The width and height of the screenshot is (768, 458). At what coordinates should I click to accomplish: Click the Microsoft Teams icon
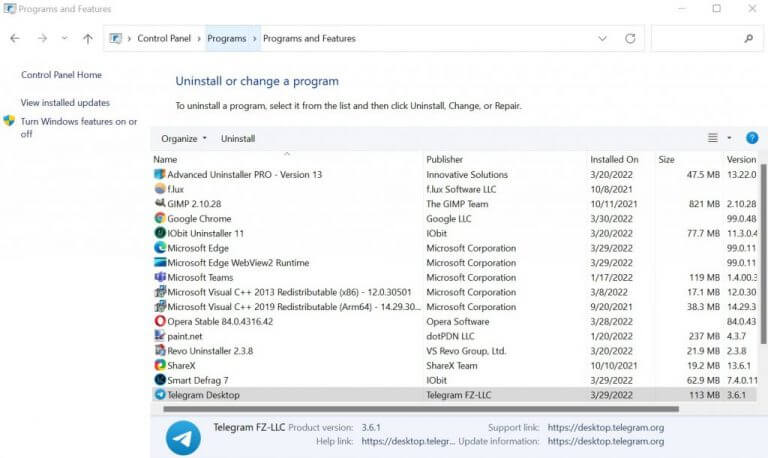pyautogui.click(x=160, y=277)
